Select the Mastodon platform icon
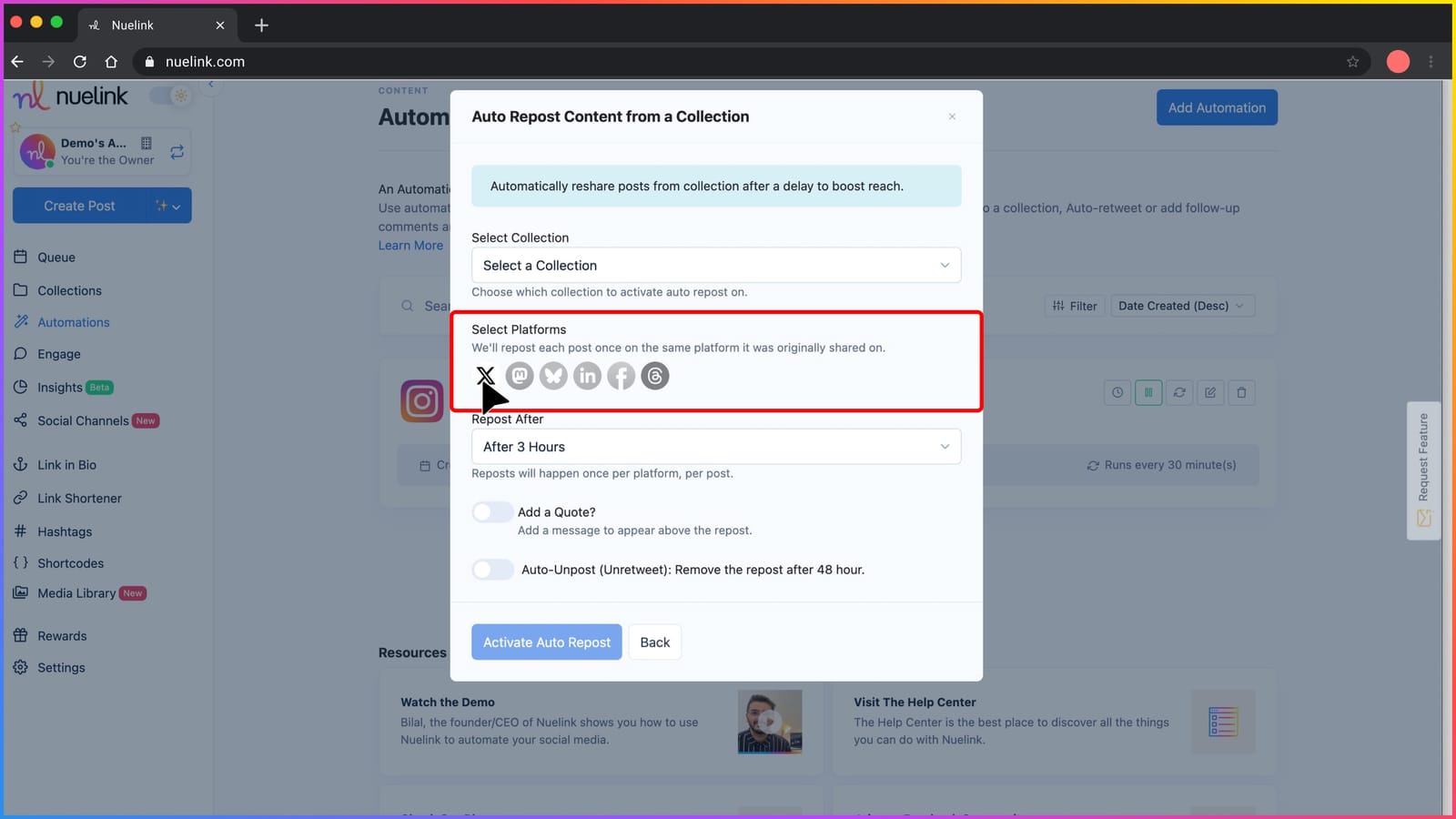The height and width of the screenshot is (819, 1456). coord(519,375)
